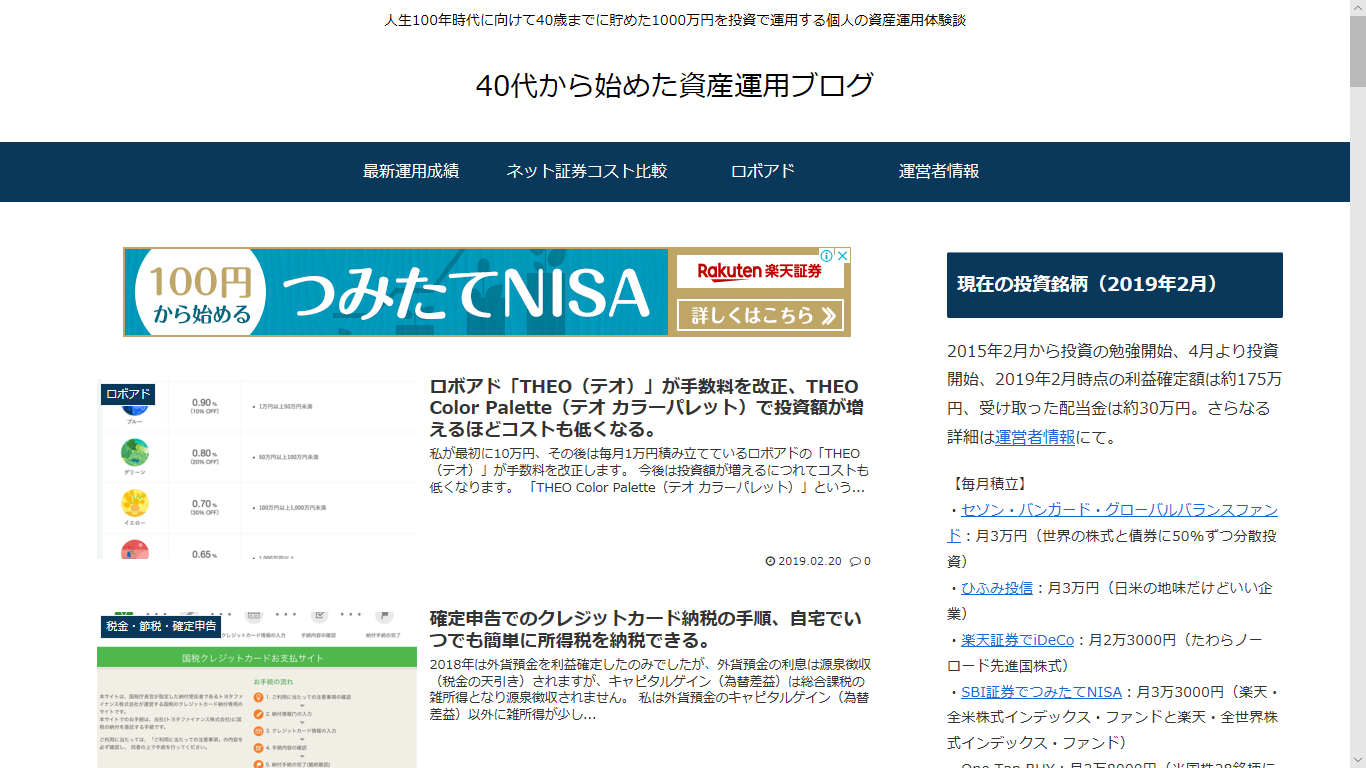Click the 現在の投資銘柄（2019年2月）sidebar heading

1115,285
